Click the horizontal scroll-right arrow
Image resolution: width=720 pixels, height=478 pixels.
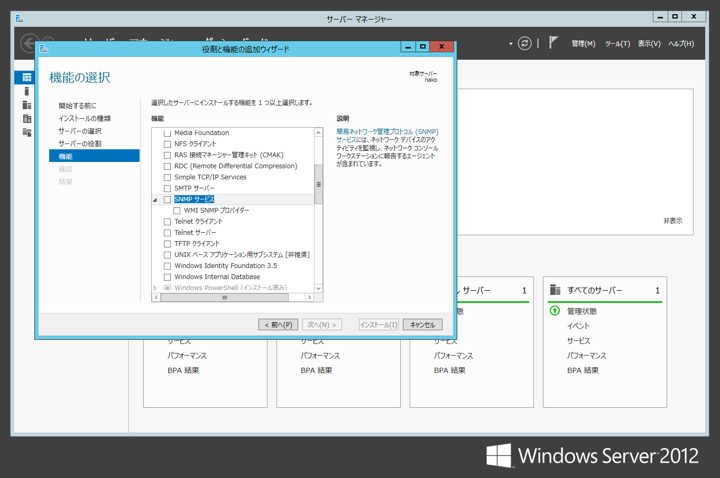click(x=309, y=298)
